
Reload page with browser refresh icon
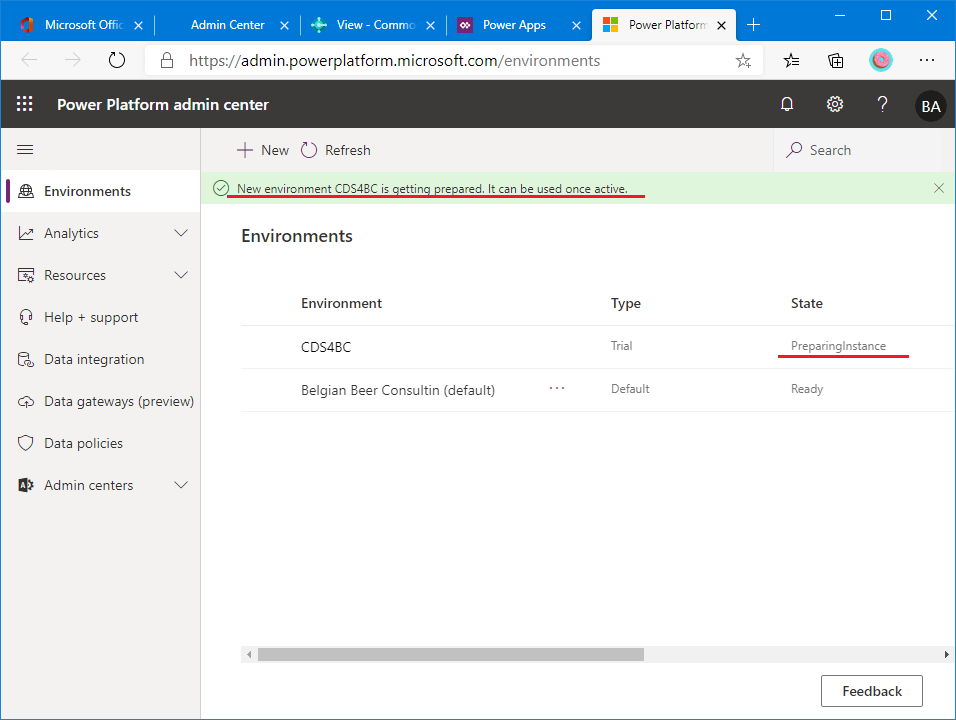click(116, 60)
